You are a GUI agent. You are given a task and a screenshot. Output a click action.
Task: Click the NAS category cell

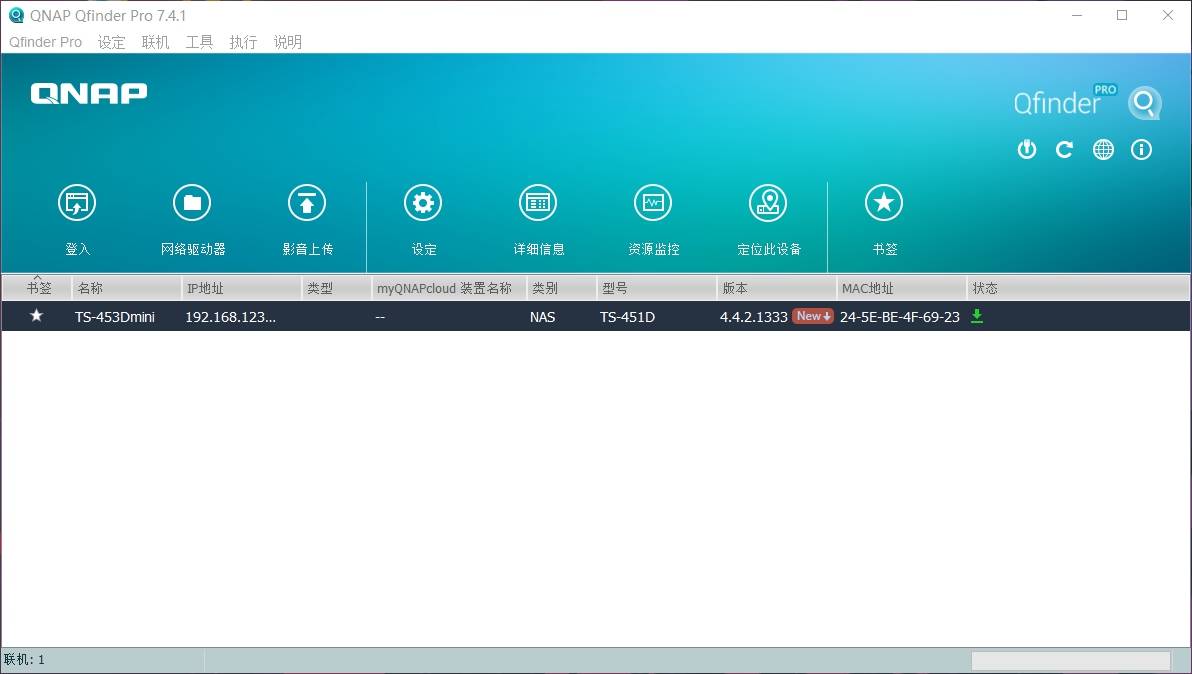click(x=543, y=317)
